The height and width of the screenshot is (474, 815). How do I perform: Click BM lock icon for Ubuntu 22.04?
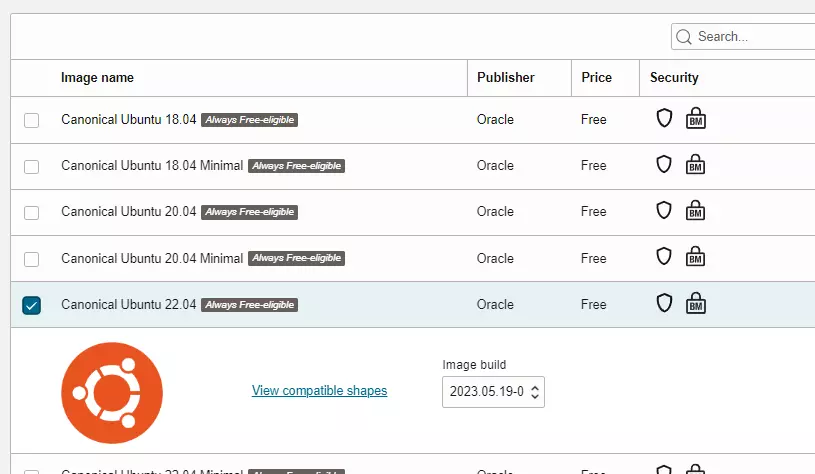pyautogui.click(x=695, y=304)
